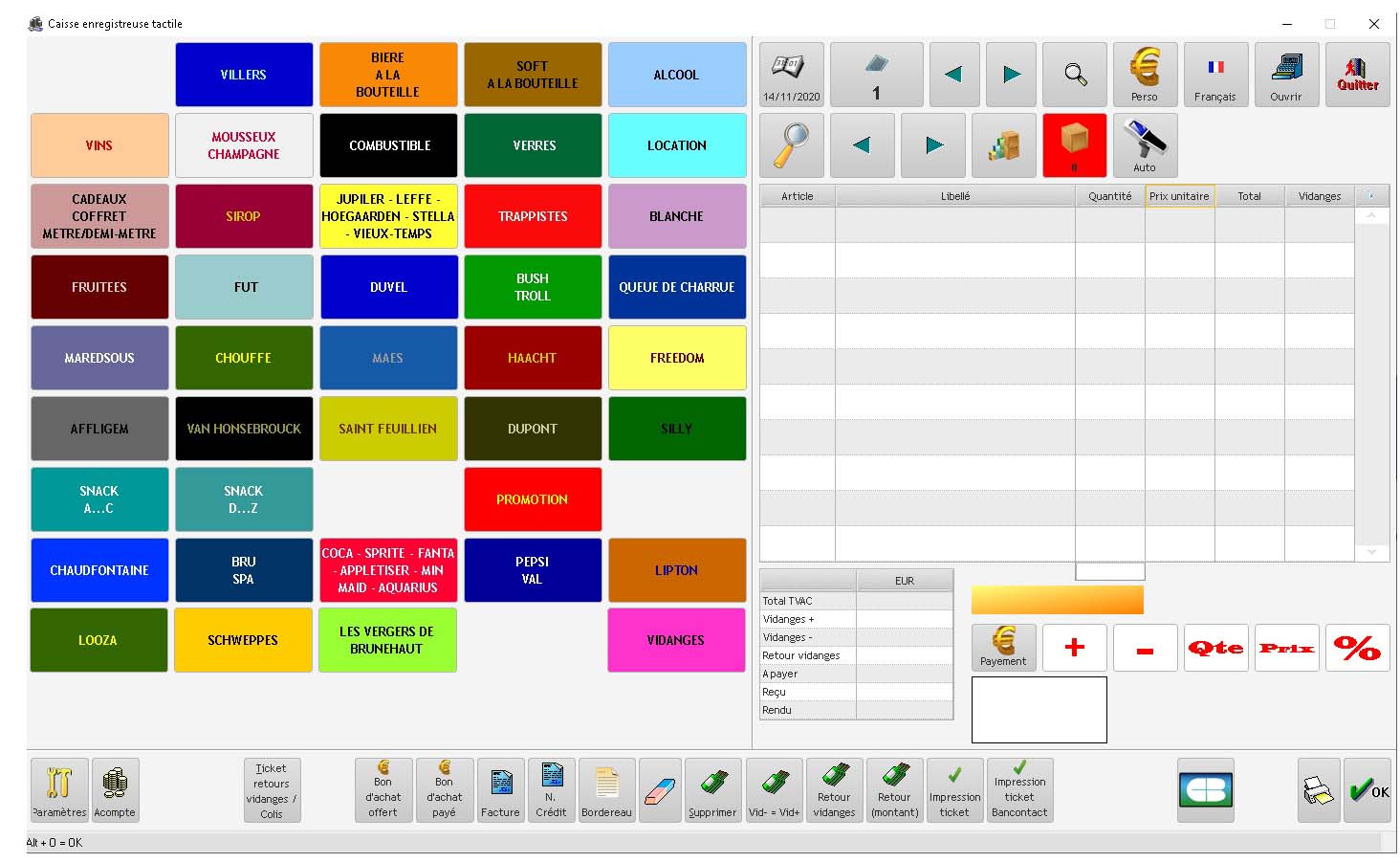Click the Bancontact card logo button
Viewport: 1400px width, 863px height.
(1206, 790)
